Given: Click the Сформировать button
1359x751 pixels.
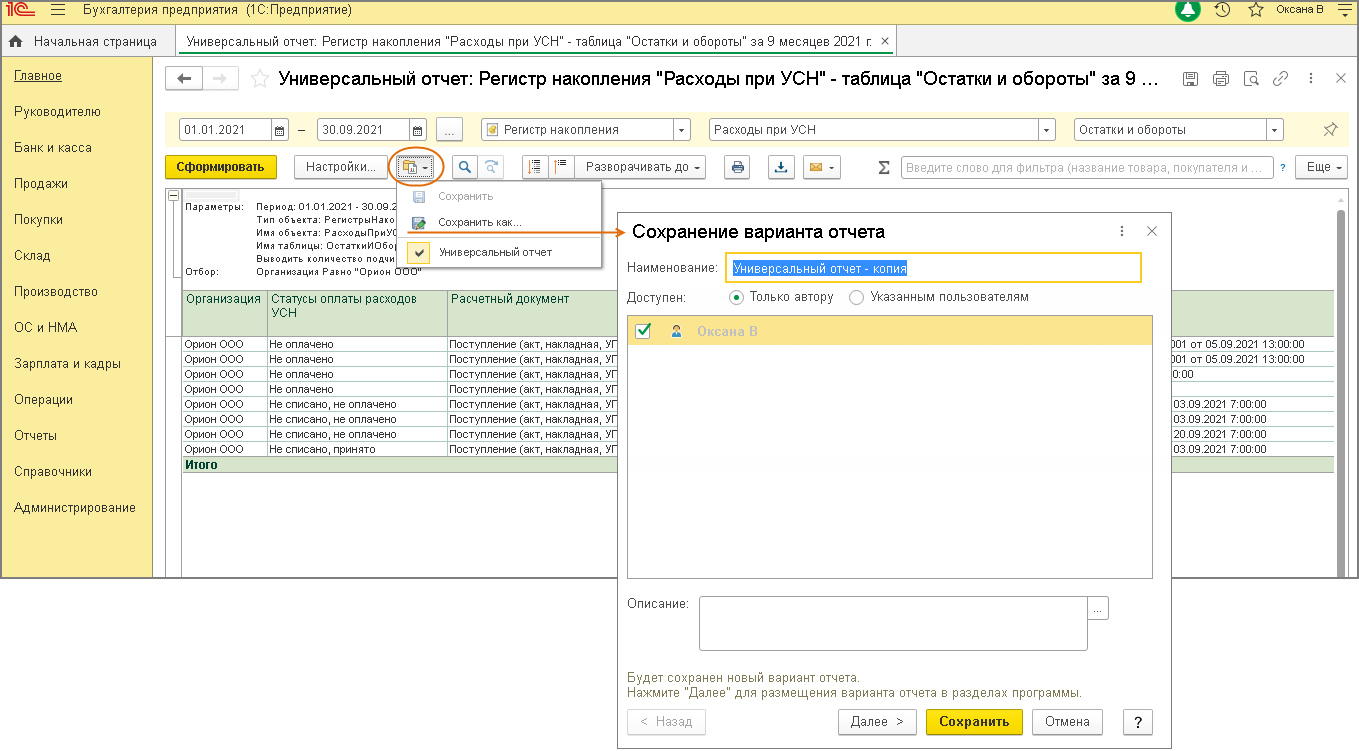Looking at the screenshot, I should [220, 167].
